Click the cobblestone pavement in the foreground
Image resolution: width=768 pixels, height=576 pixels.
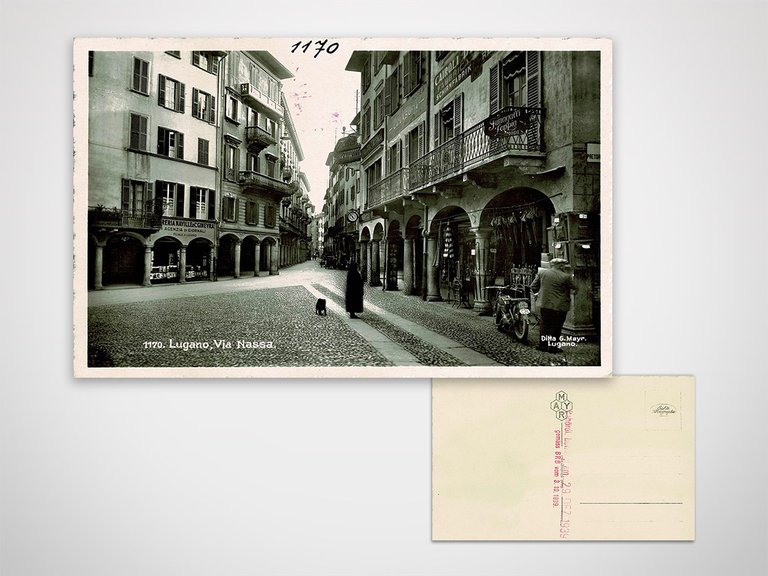[220, 320]
